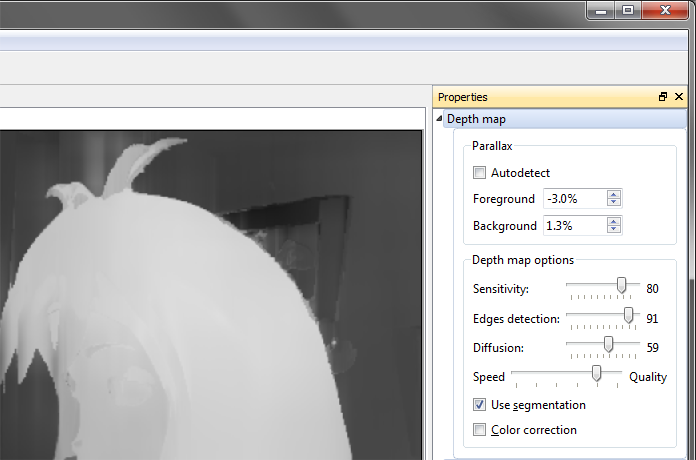Minimize the application window
Screen dimensions: 696x460
click(x=601, y=11)
